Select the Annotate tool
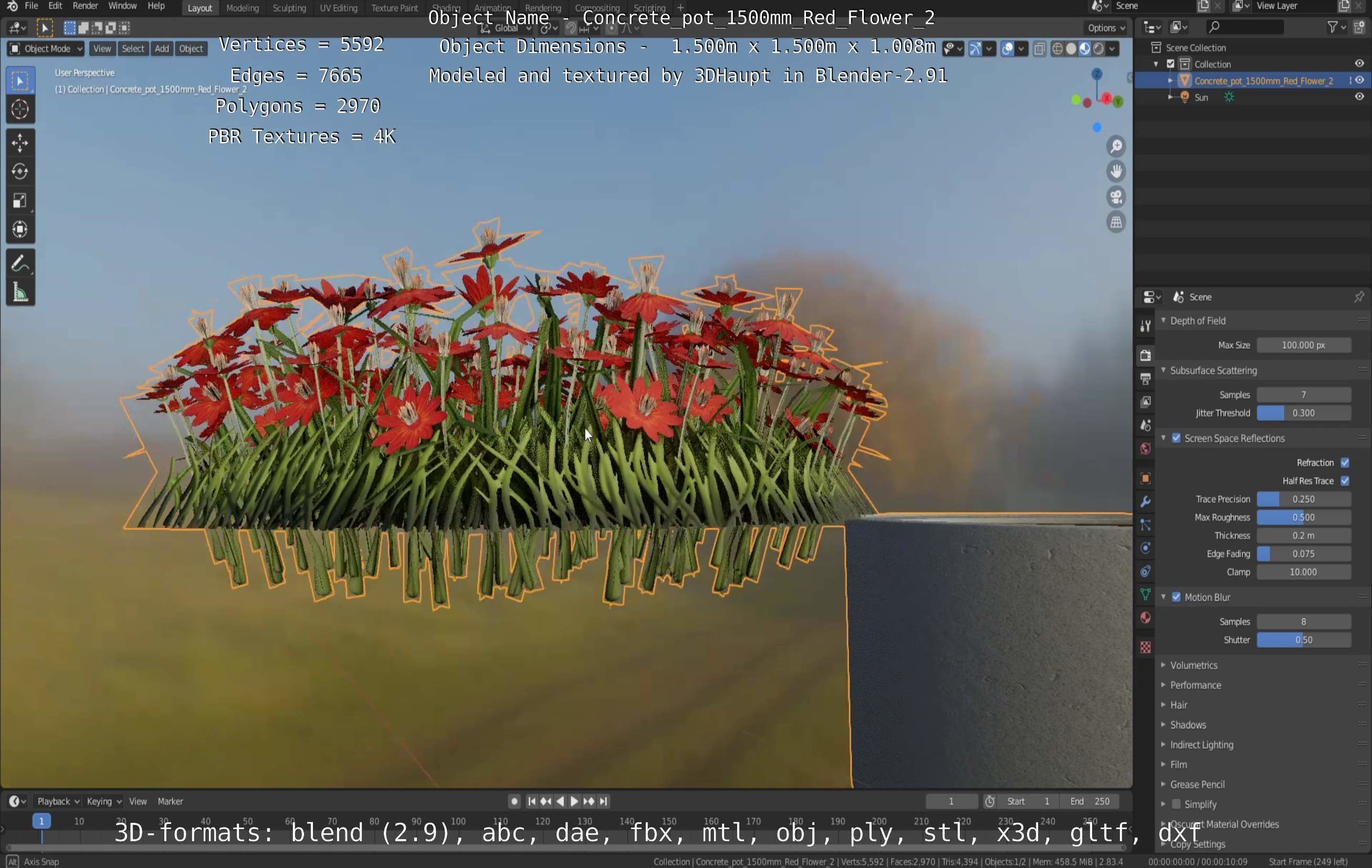 20,263
